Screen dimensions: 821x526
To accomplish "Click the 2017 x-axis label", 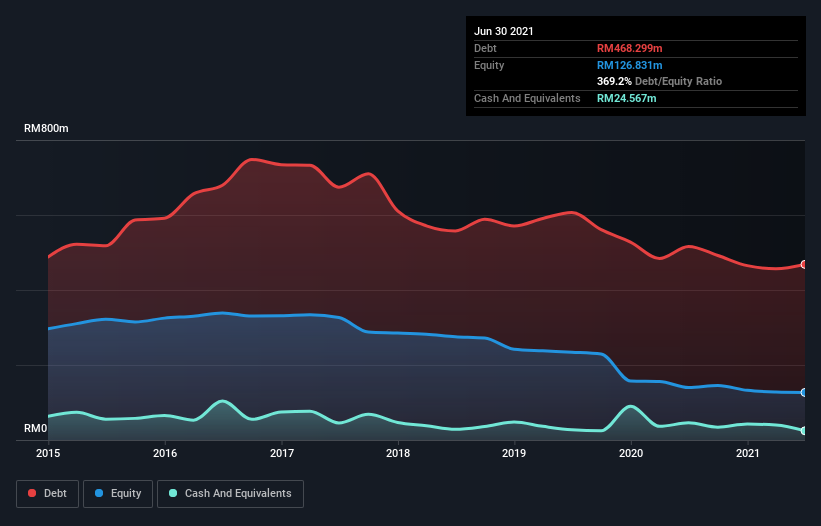I will click(282, 453).
